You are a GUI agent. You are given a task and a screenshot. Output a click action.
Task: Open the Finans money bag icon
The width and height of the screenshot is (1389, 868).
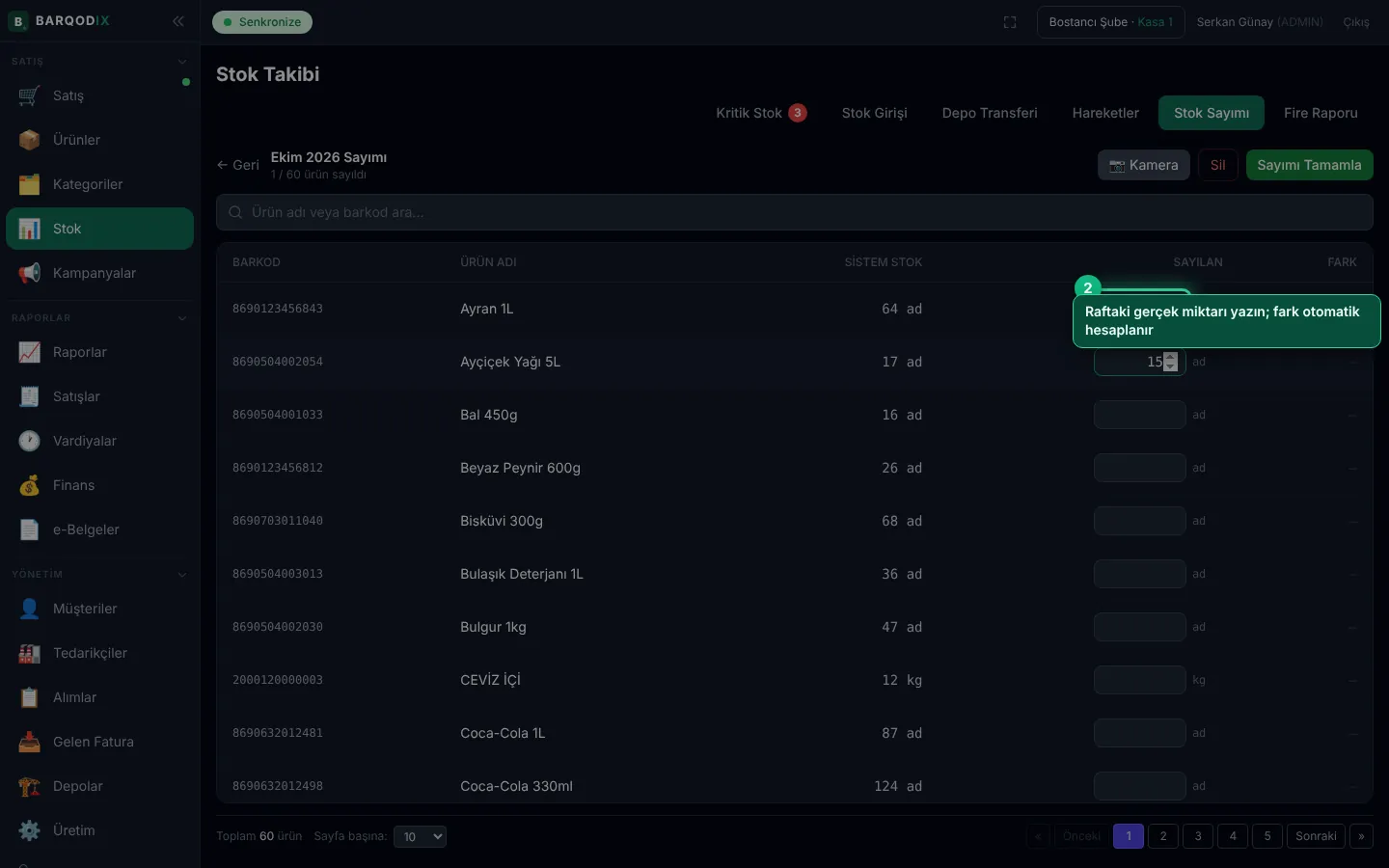29,485
